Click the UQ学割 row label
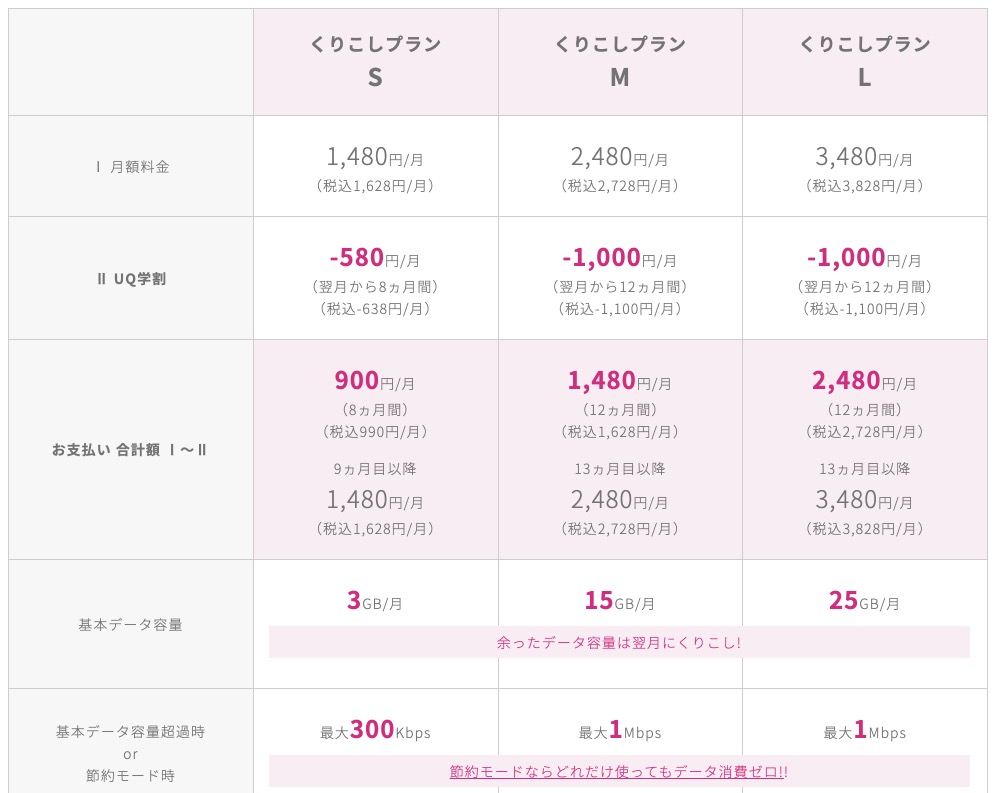This screenshot has width=997, height=793. [x=131, y=279]
